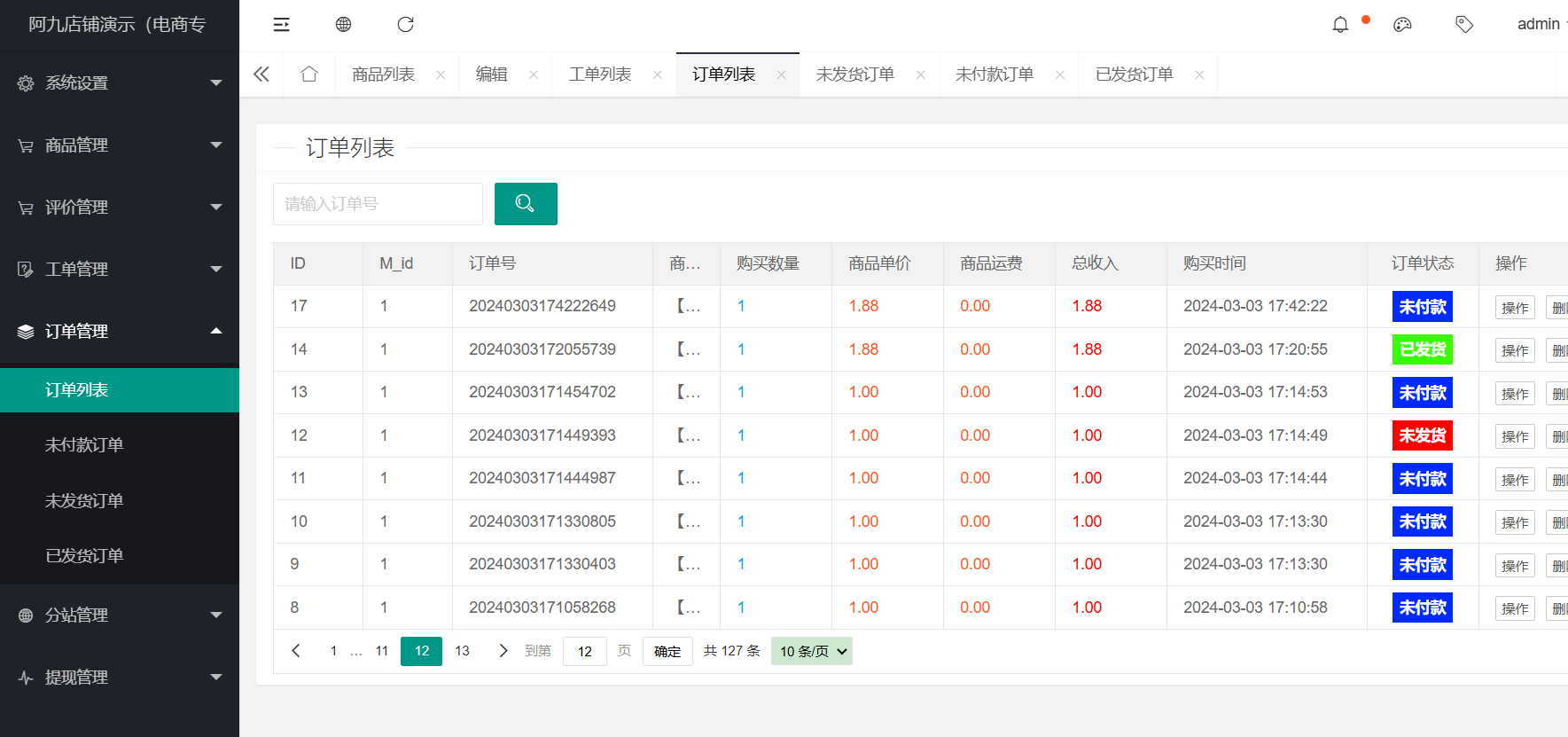The image size is (1568, 737).
Task: Select 已发货订单 in the sidebar
Action: click(84, 556)
